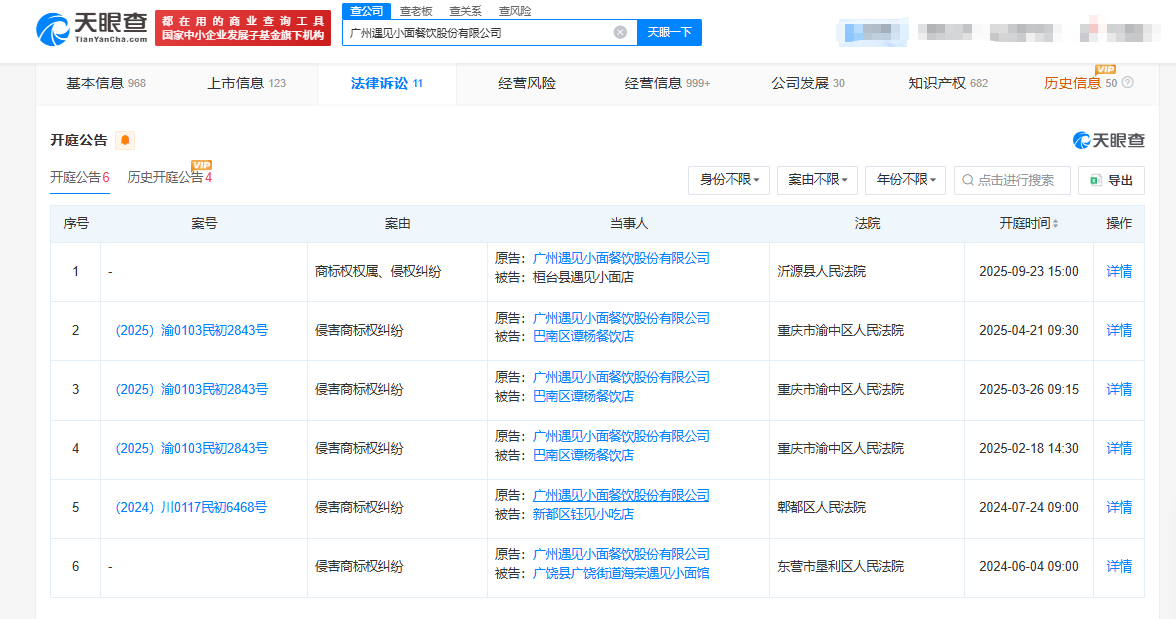Image resolution: width=1176 pixels, height=619 pixels.
Task: Open 年份不限 dropdown filter
Action: [x=905, y=180]
